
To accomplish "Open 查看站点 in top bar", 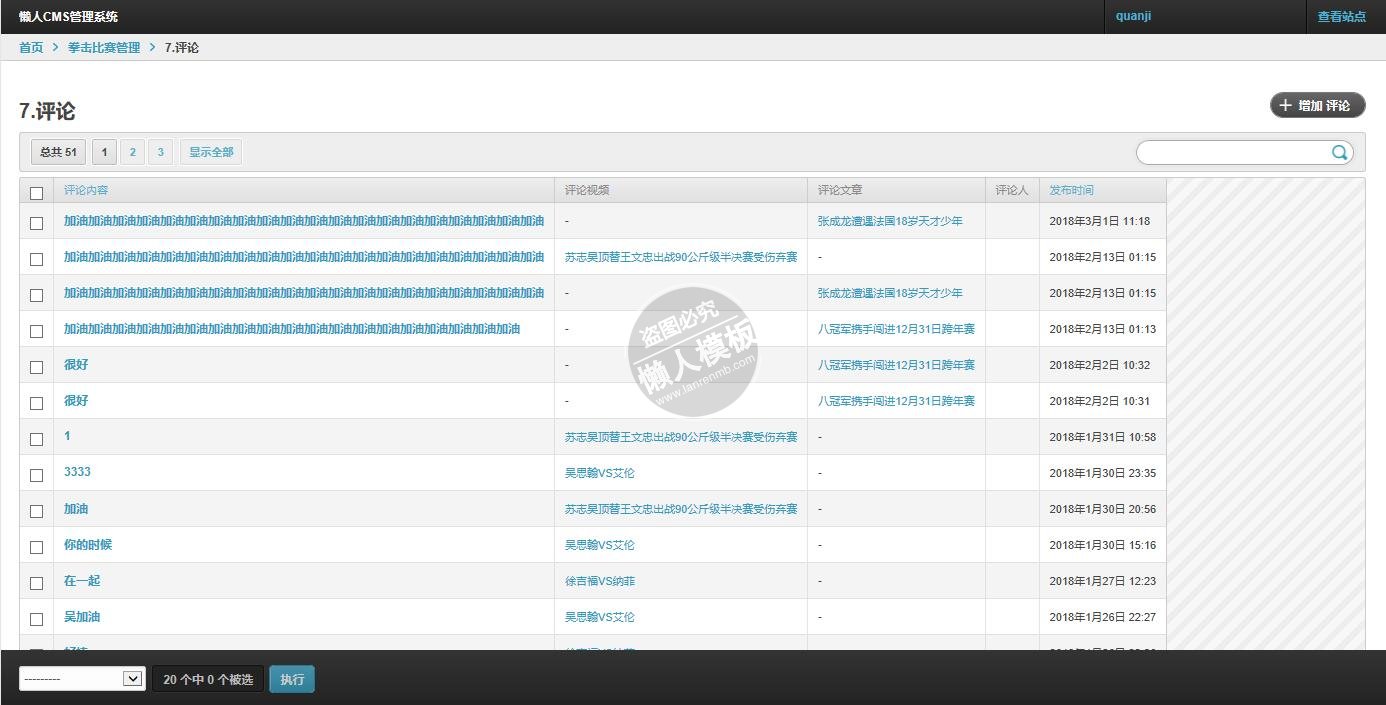I will click(x=1341, y=17).
